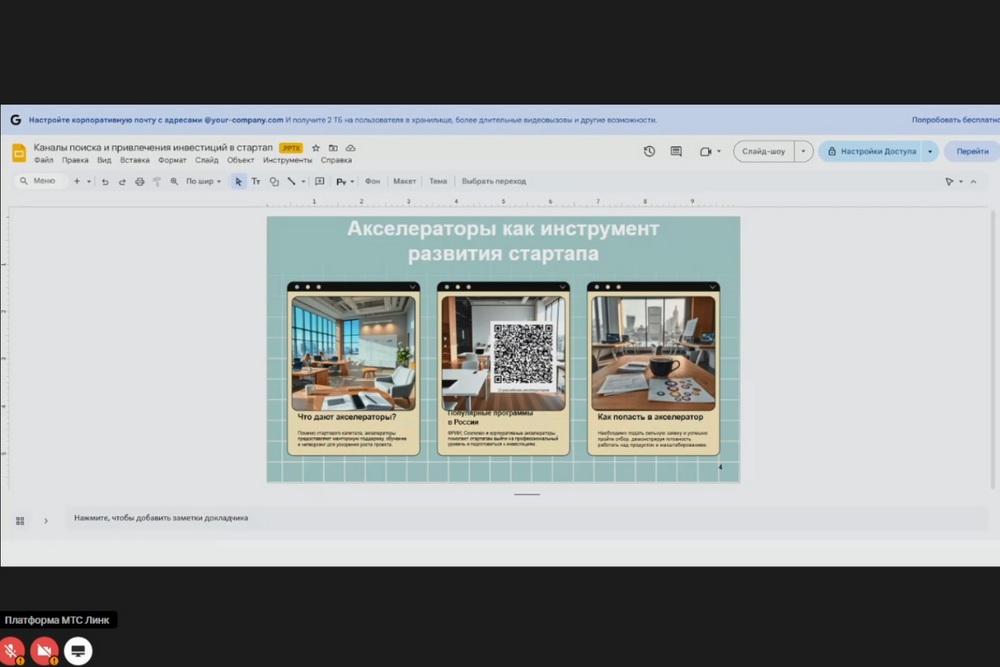Click the presentation title text

(153, 147)
